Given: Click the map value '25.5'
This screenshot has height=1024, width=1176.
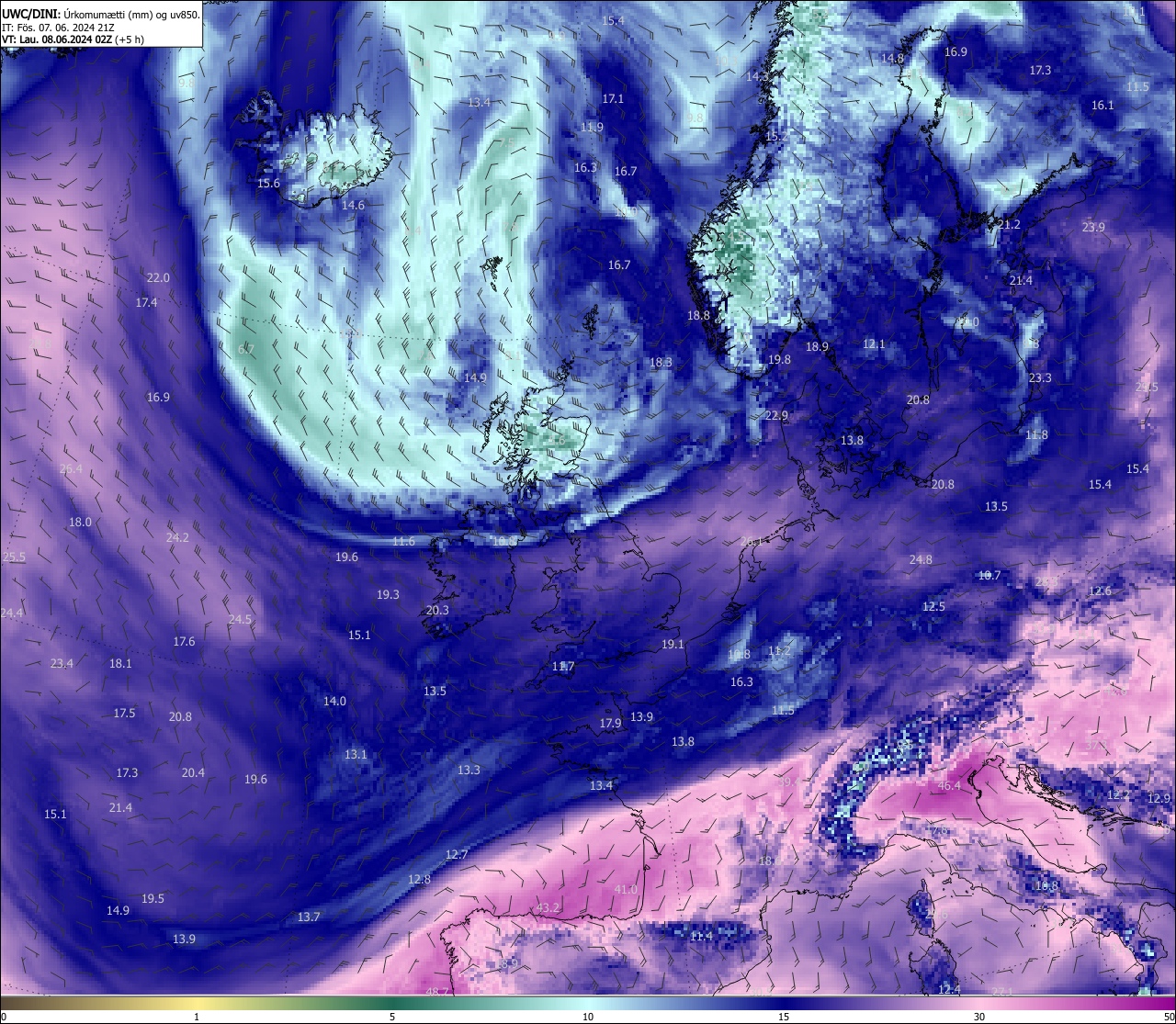Looking at the screenshot, I should pyautogui.click(x=14, y=557).
